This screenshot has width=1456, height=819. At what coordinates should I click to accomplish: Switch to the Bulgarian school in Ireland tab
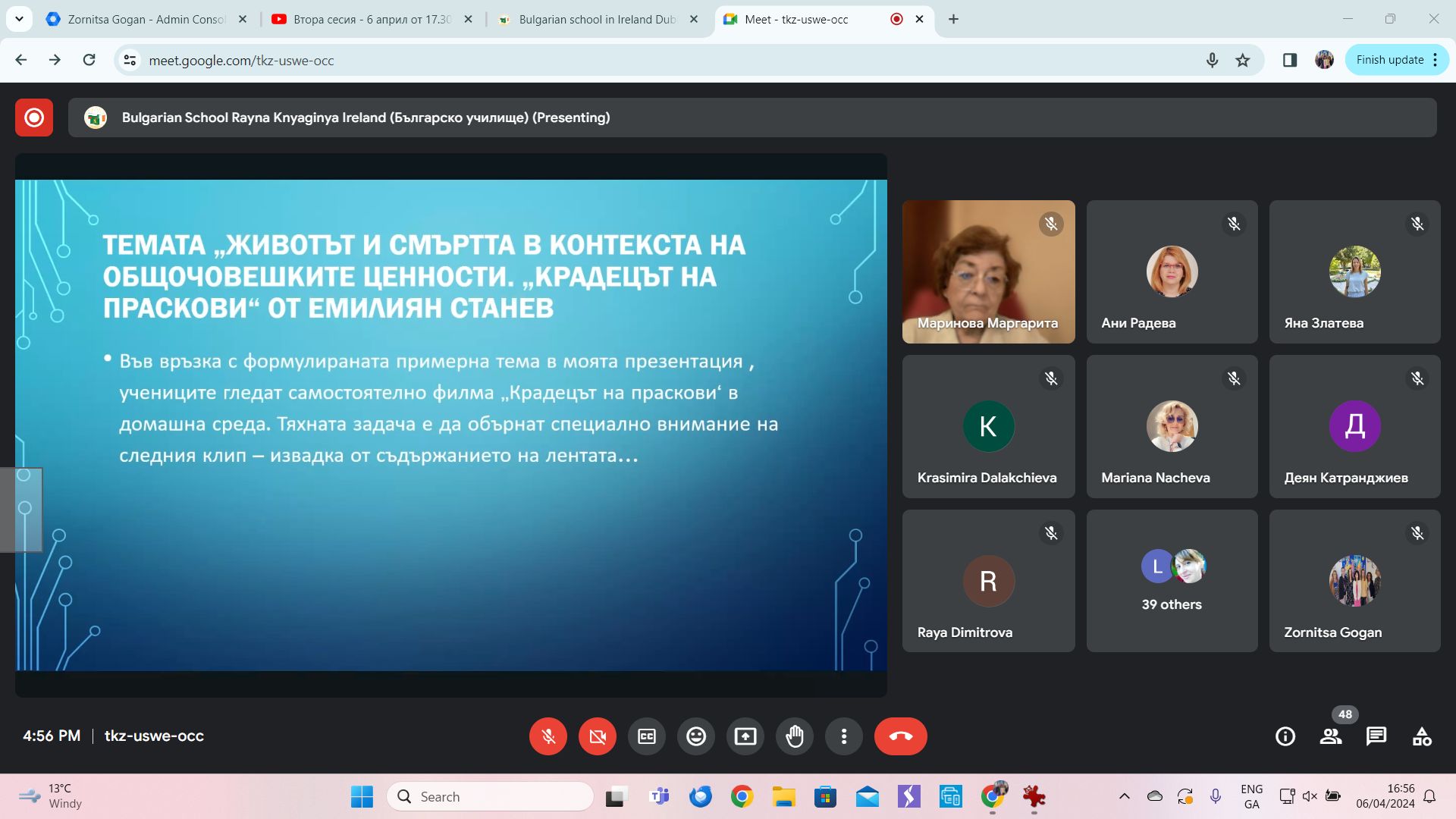[597, 19]
